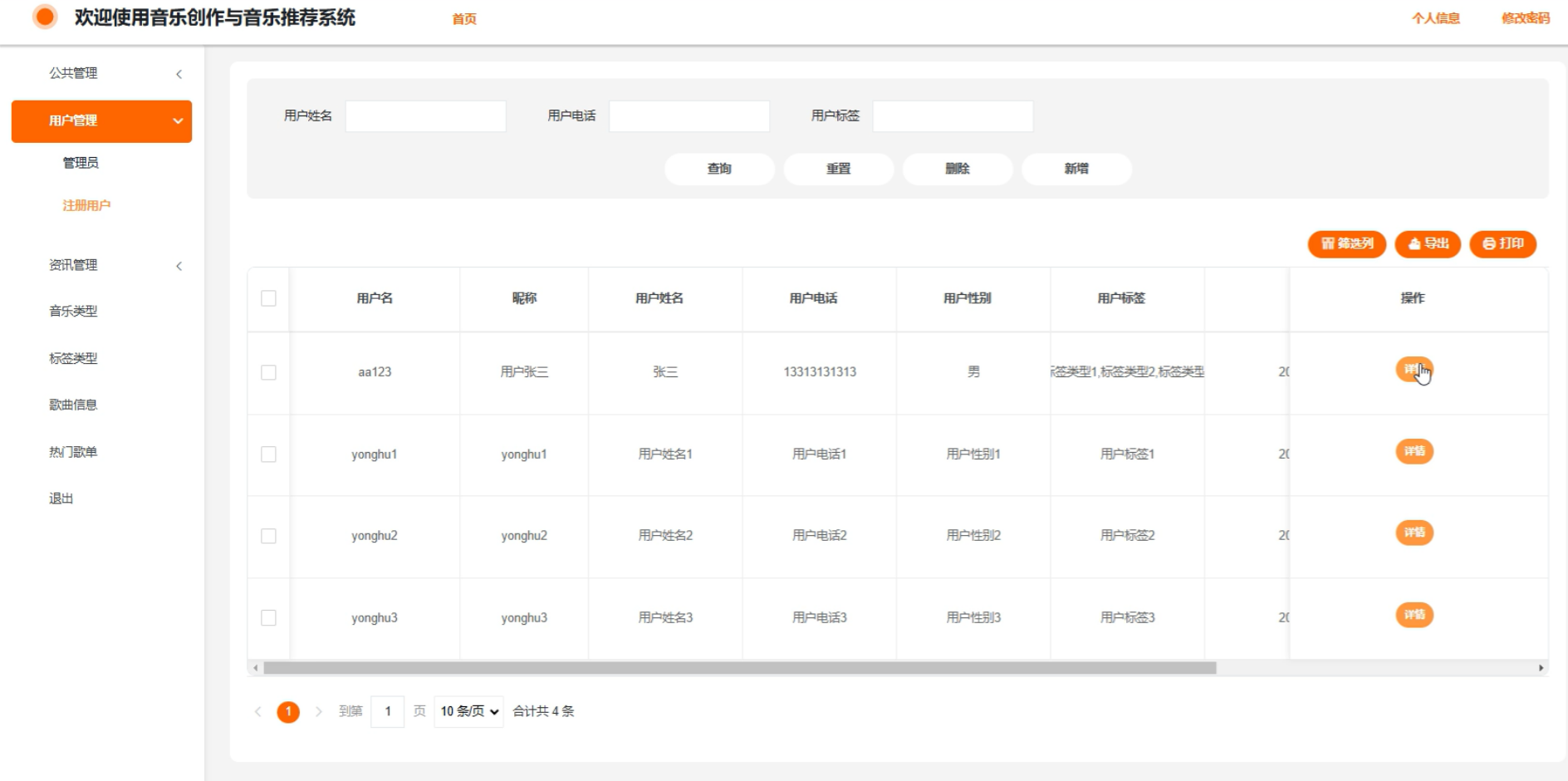
Task: Click the 用户电话3 cell
Action: click(820, 617)
